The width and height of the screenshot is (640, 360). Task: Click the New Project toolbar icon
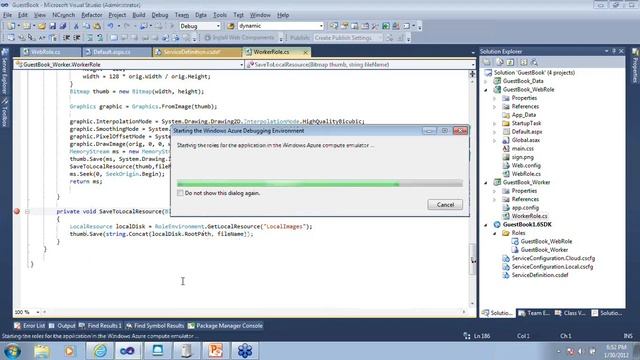11,26
